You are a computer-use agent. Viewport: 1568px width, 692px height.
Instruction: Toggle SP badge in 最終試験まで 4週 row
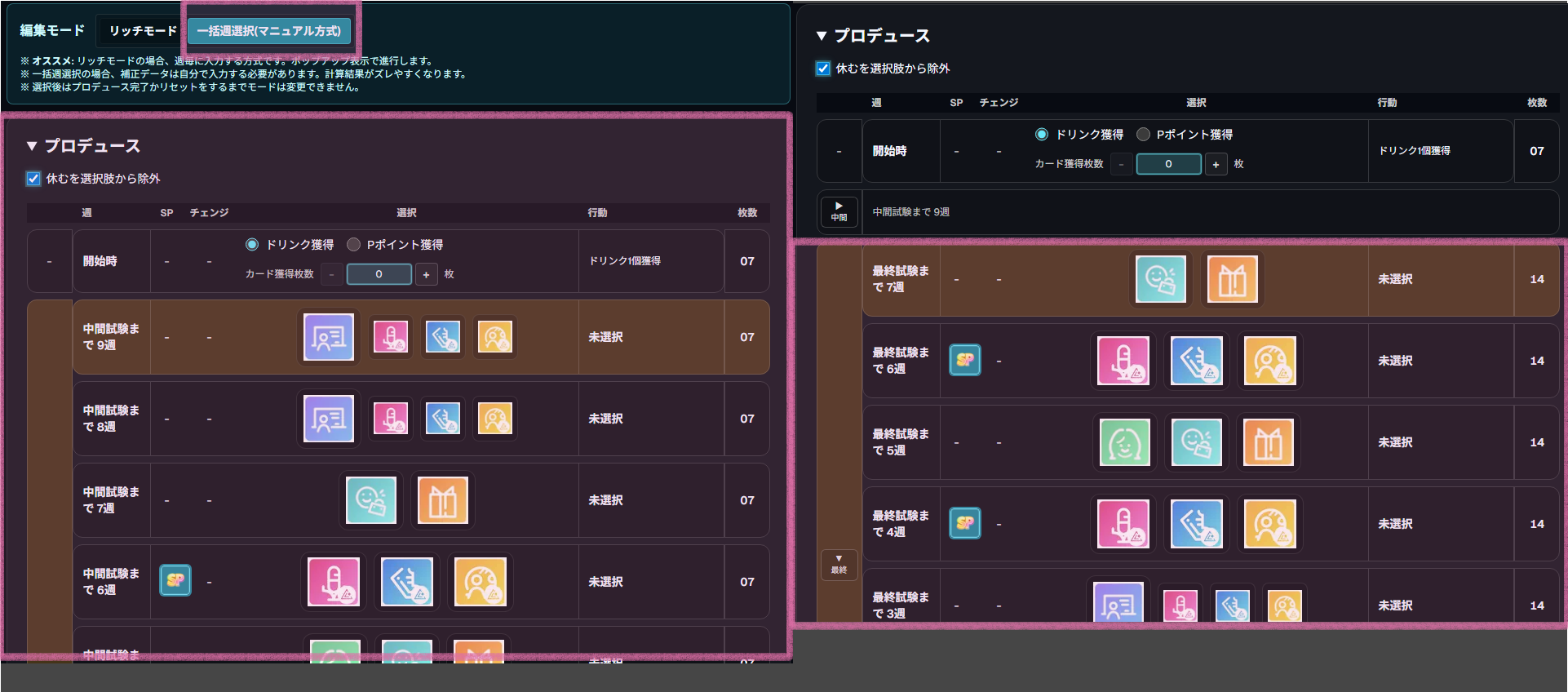(x=965, y=523)
